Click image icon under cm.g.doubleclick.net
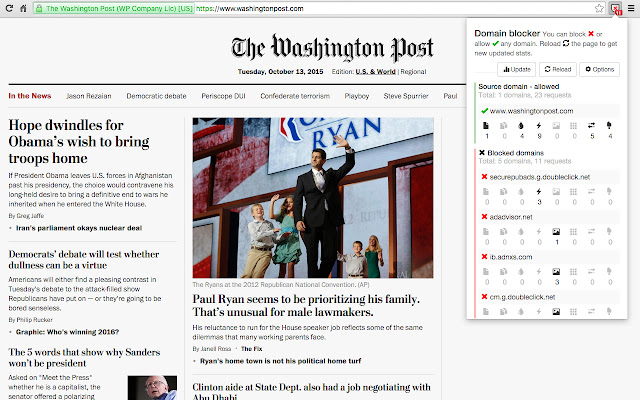Screen dimensions: 640x400 [x=556, y=311]
